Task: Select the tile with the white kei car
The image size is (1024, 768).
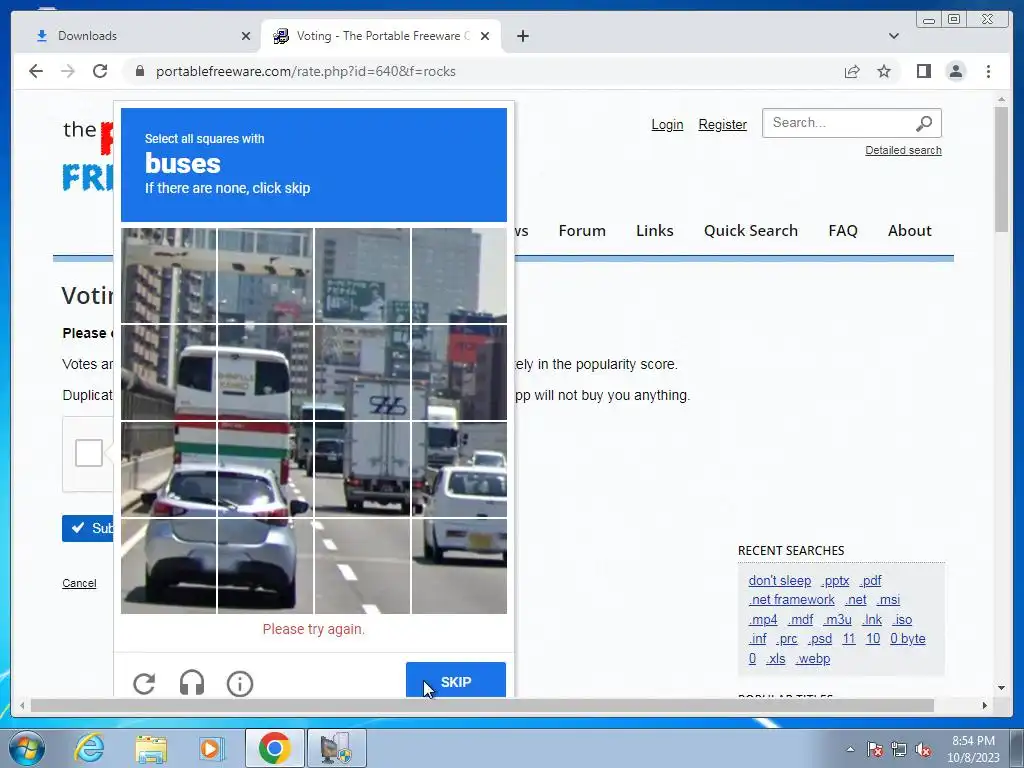Action: 459,469
